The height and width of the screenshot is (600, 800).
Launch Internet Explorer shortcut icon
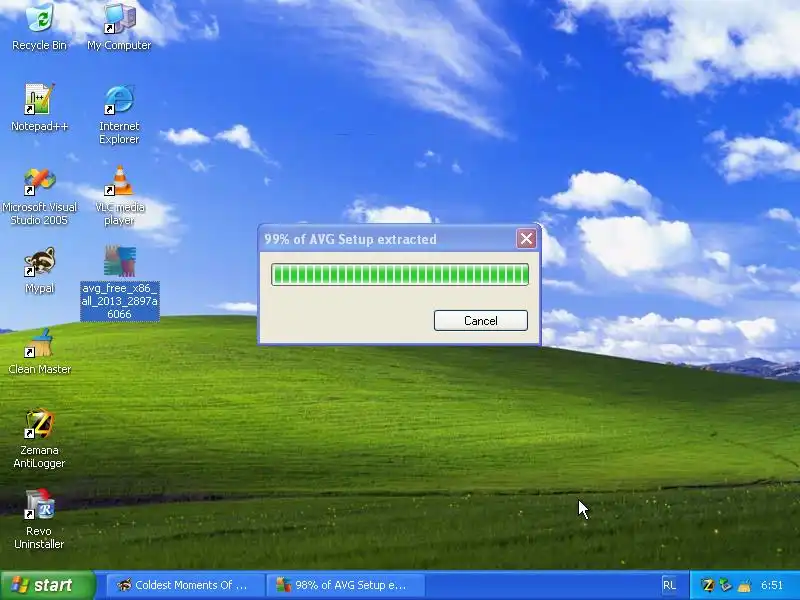119,114
